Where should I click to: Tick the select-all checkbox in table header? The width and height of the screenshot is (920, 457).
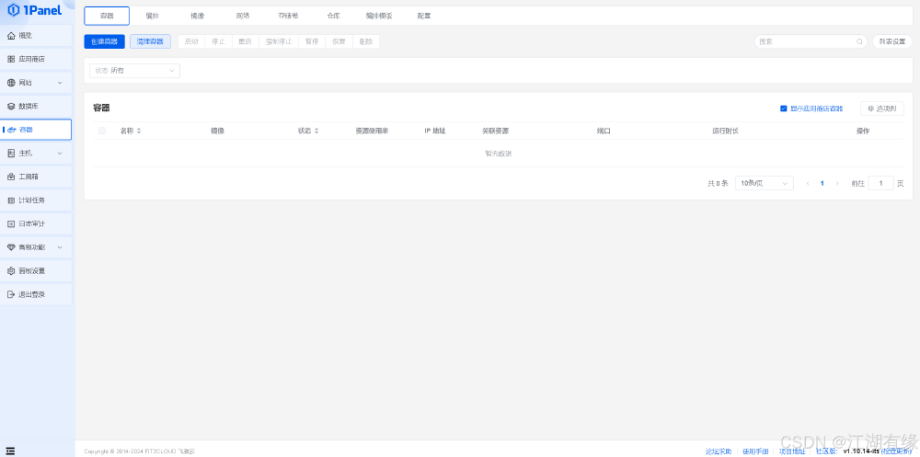(102, 131)
